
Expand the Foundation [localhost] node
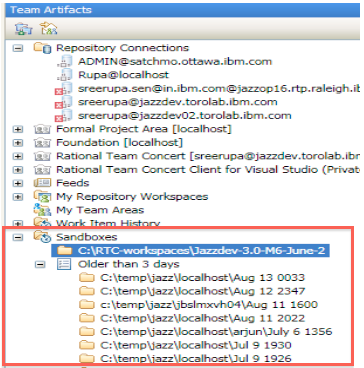click(18, 143)
